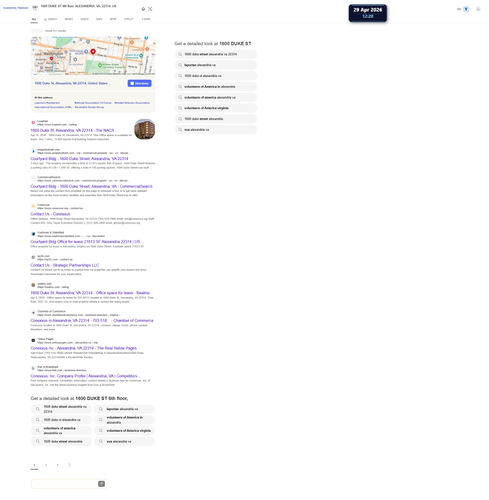Open Alexandria Dental Group link

click(x=89, y=107)
